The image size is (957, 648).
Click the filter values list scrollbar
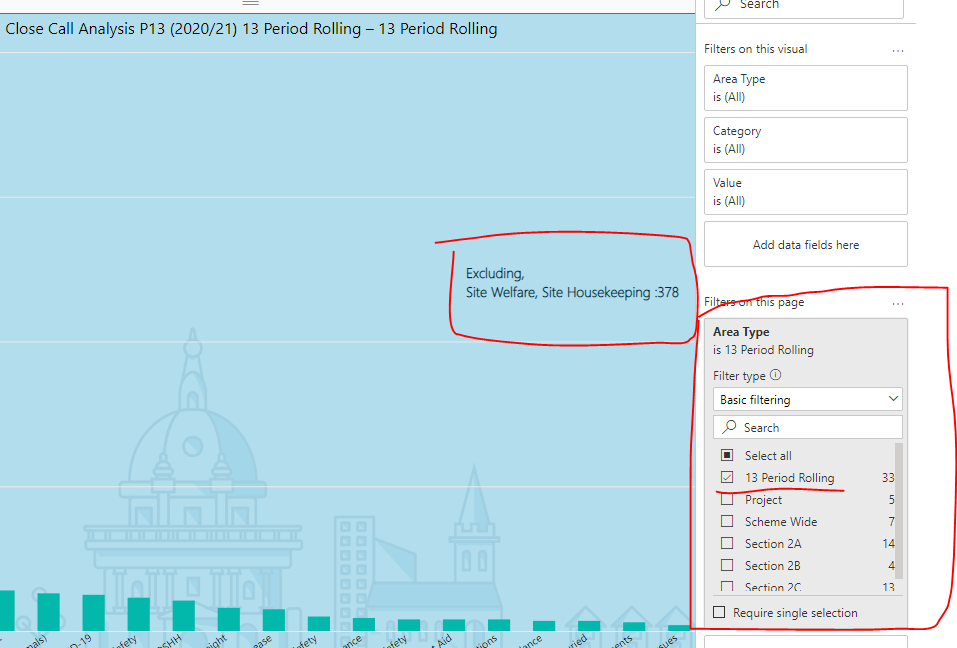point(898,511)
